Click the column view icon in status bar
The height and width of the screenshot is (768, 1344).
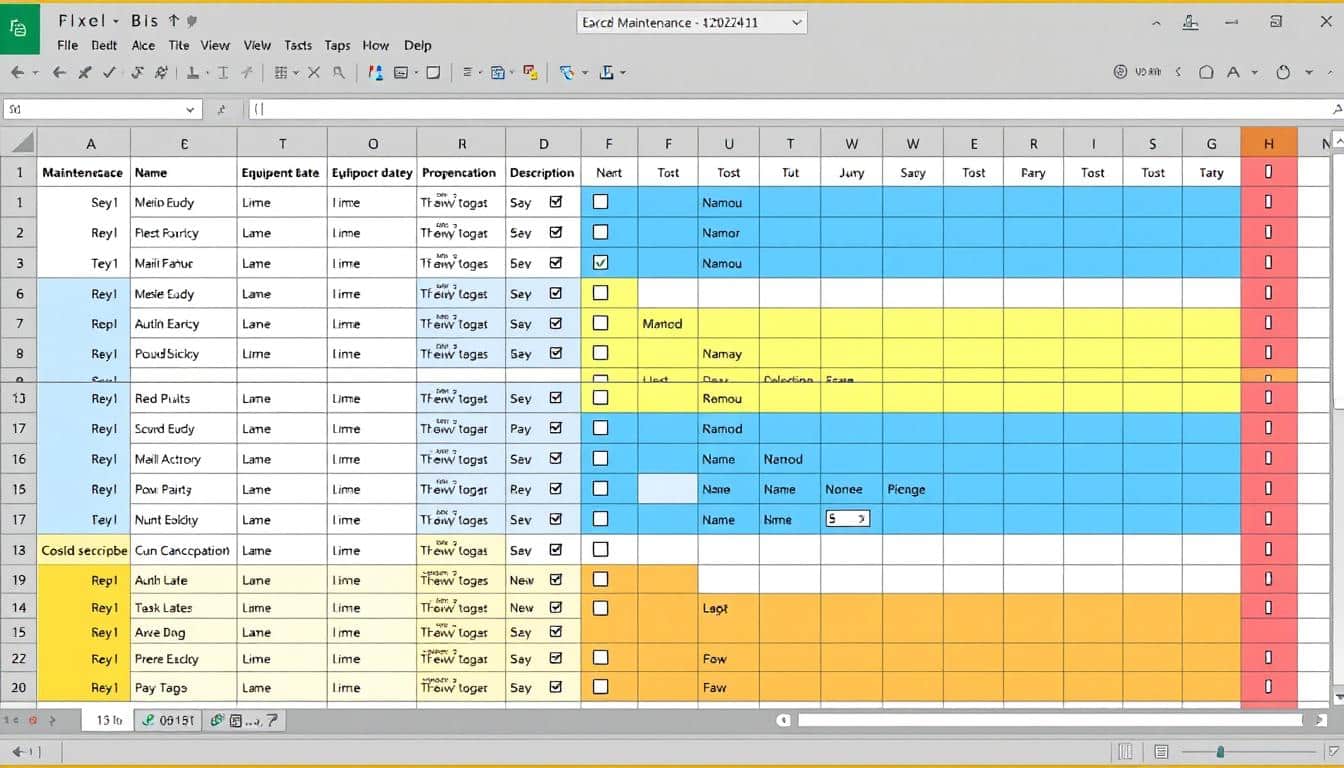coord(1126,752)
